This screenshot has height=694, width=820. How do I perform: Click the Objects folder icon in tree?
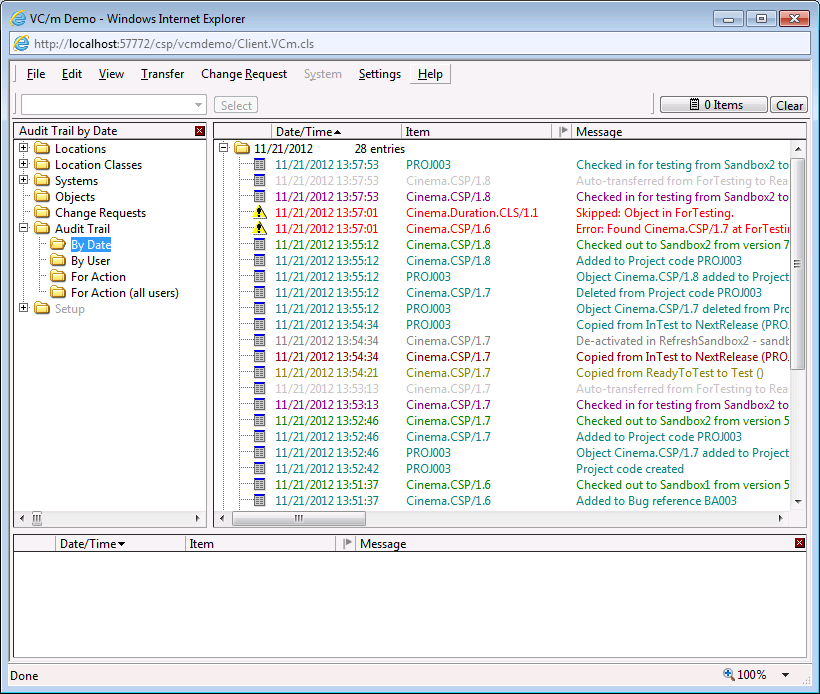pyautogui.click(x=42, y=197)
